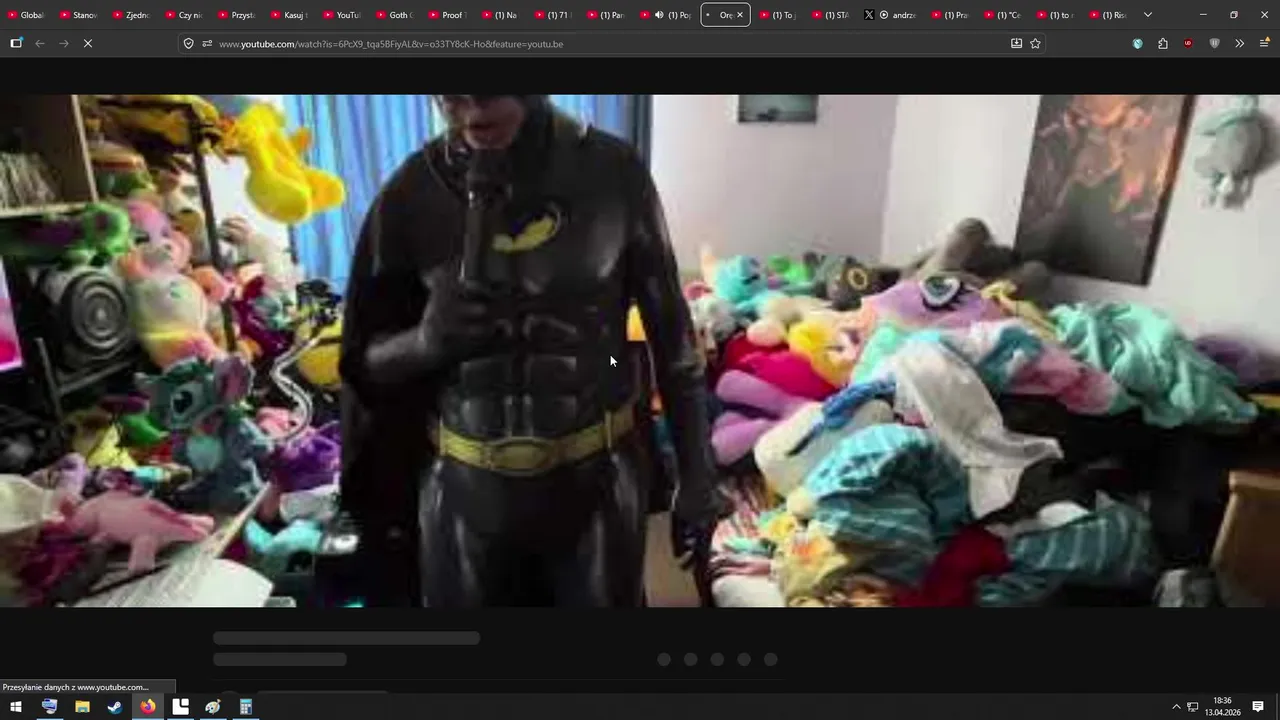Open the network status tray icon
Image resolution: width=1280 pixels, height=720 pixels.
click(1193, 707)
